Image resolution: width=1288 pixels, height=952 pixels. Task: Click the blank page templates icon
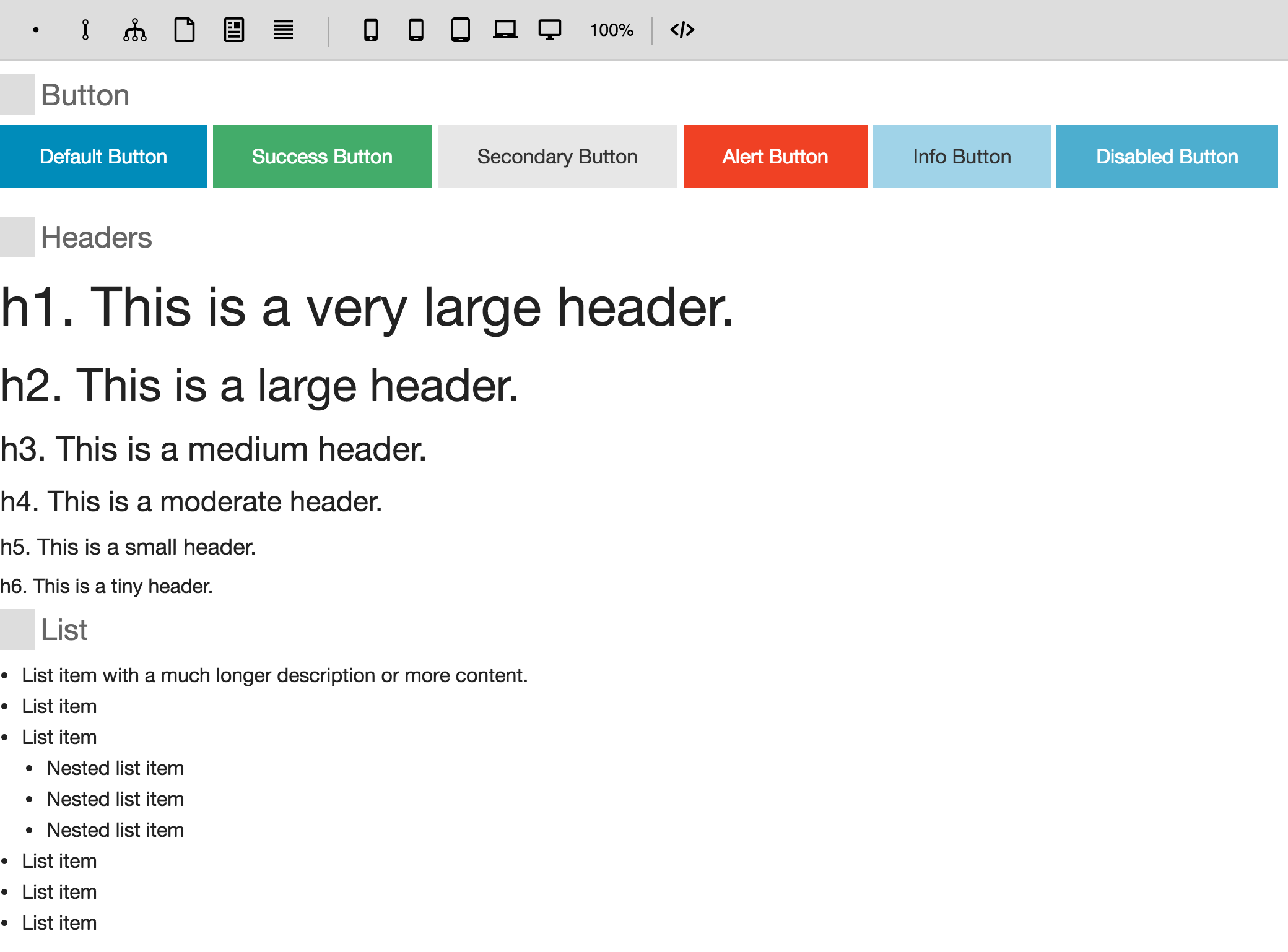point(185,30)
